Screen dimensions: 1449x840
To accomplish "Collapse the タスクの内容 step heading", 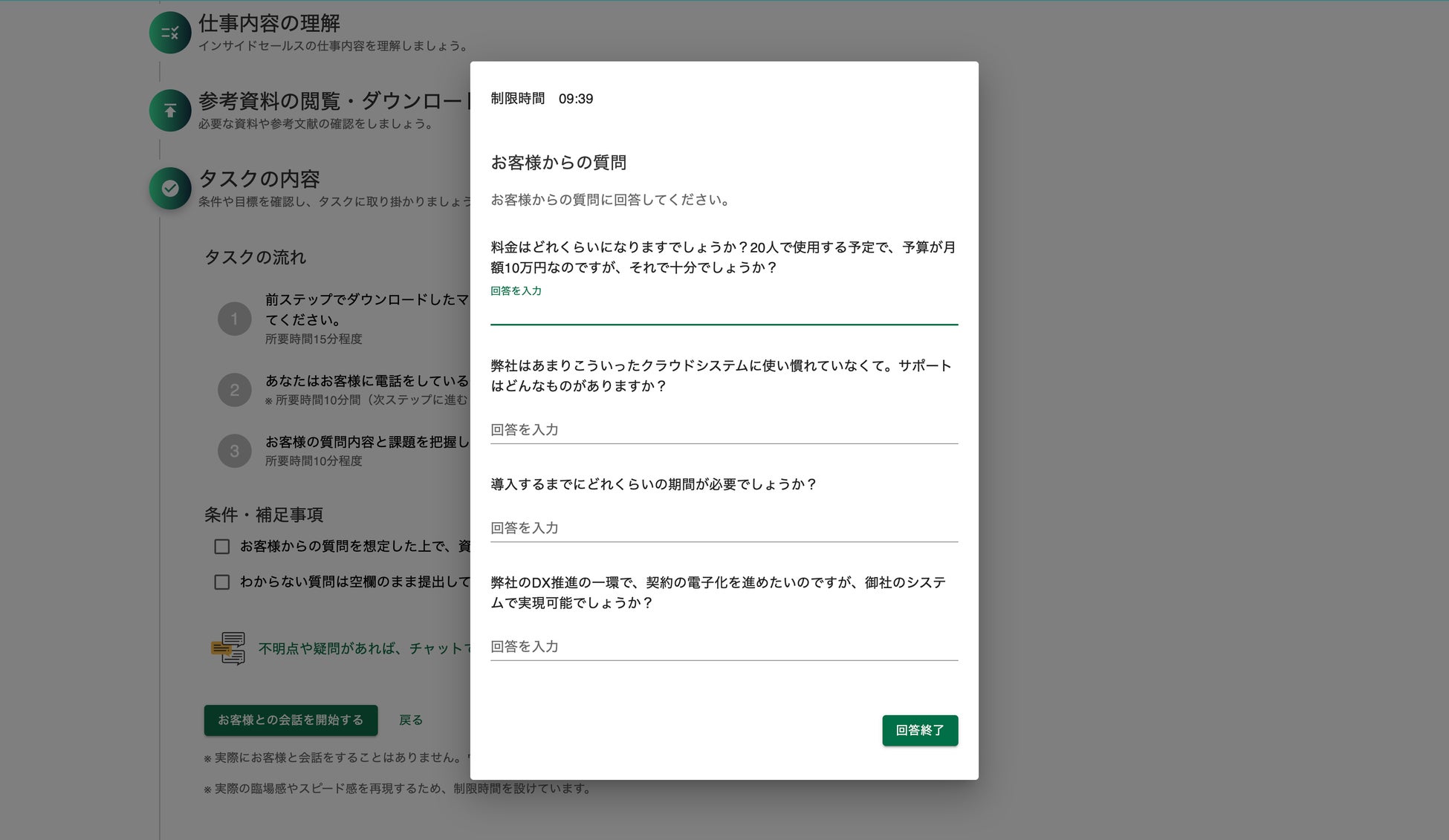I will 259,179.
